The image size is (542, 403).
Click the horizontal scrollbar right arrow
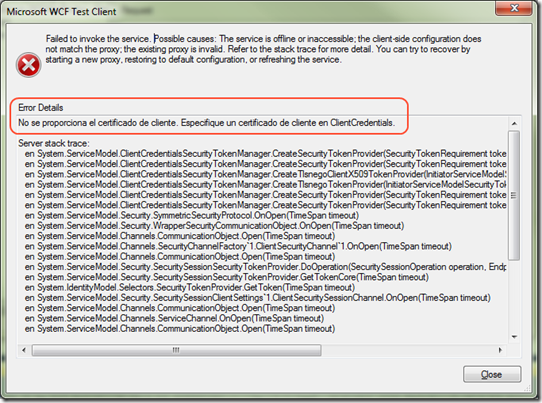click(500, 350)
